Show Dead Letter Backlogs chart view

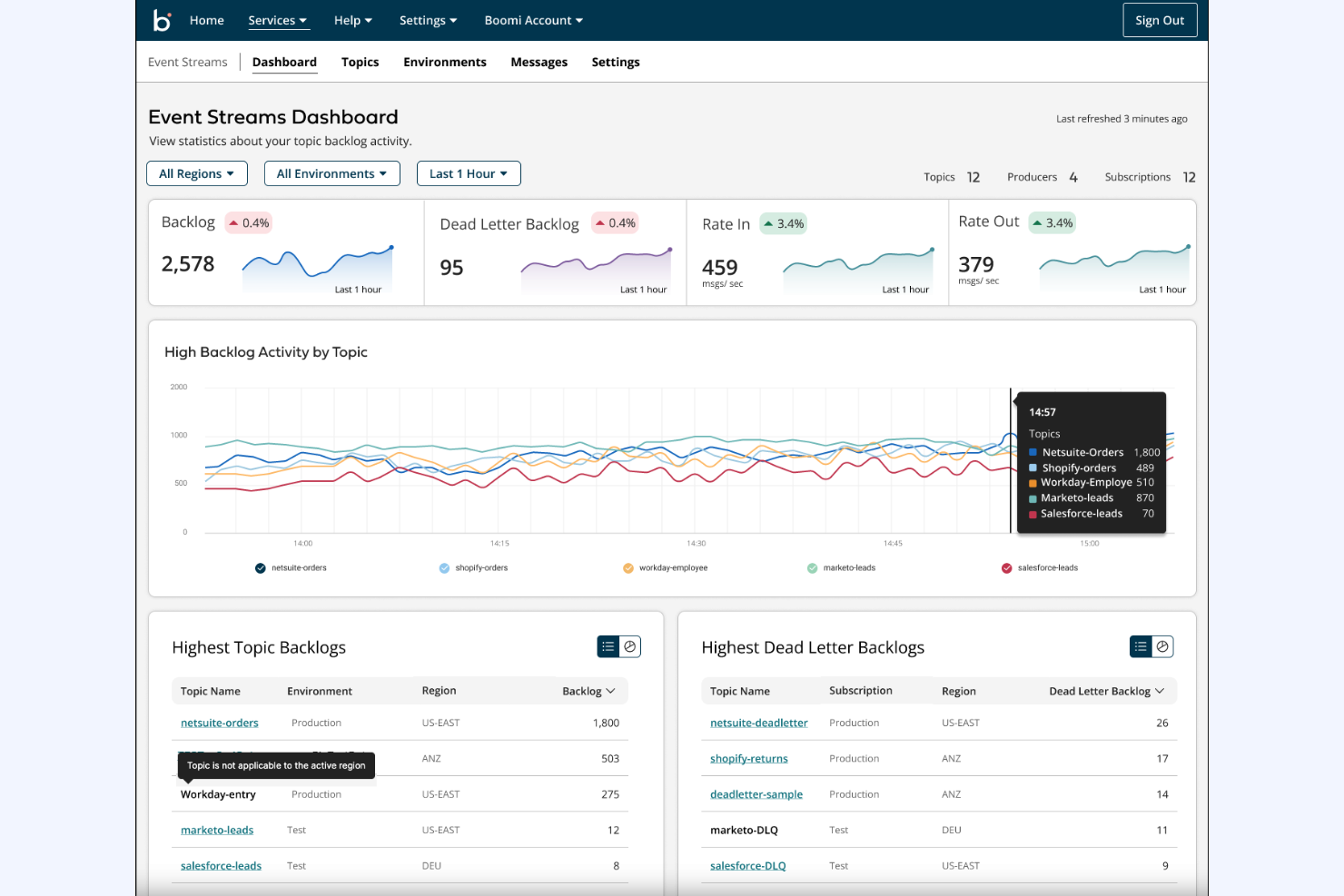tap(1162, 646)
